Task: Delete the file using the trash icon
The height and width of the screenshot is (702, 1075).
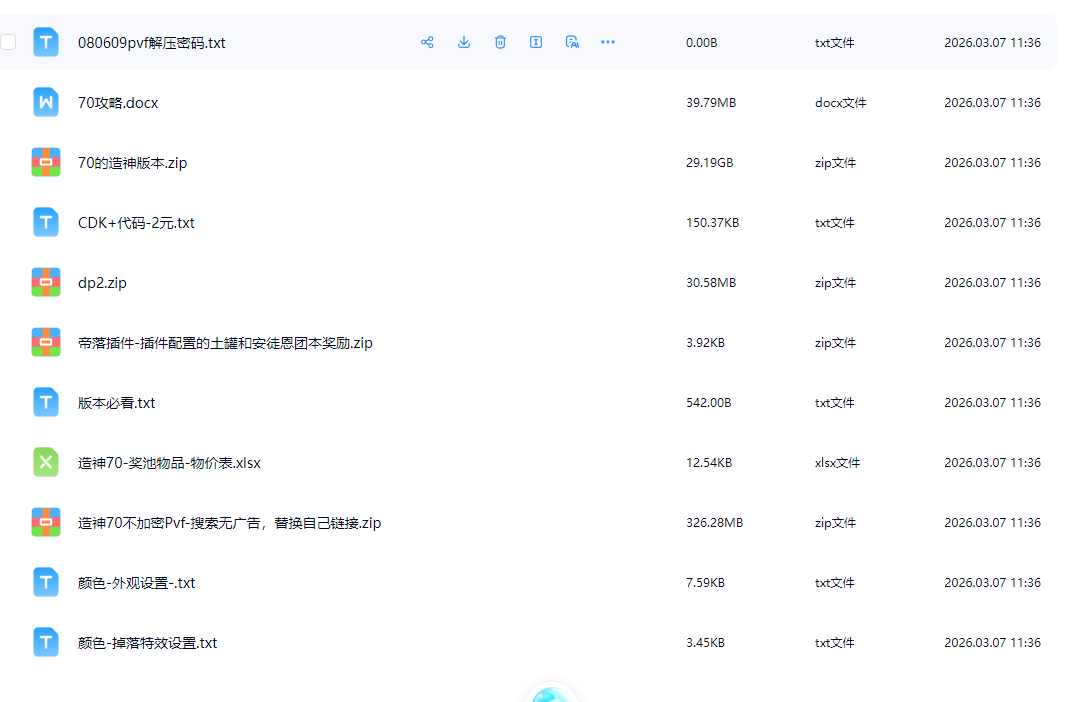Action: (500, 42)
